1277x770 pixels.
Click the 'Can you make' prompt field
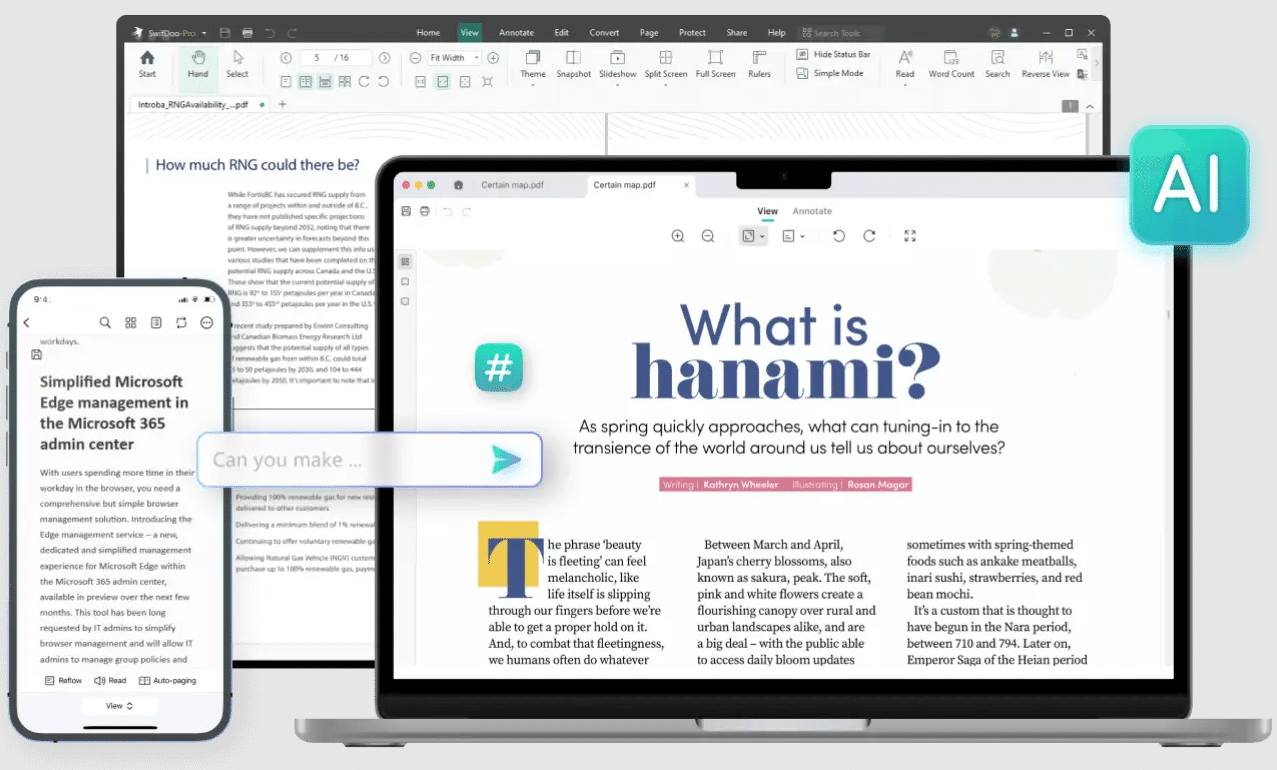(x=340, y=460)
